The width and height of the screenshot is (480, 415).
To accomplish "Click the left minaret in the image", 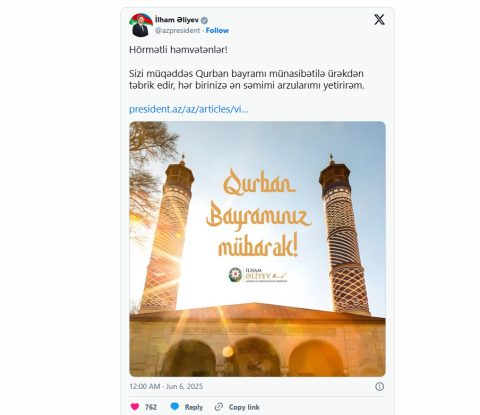I will [x=167, y=233].
